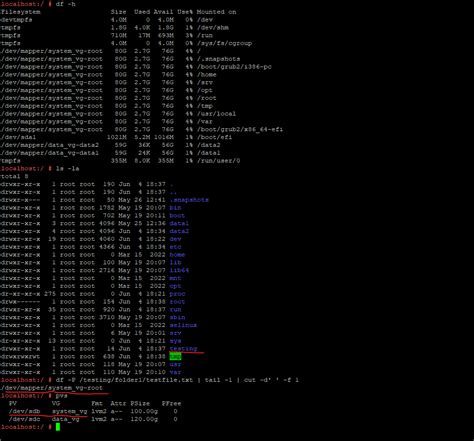Image resolution: width=474 pixels, height=441 pixels.
Task: Click the "/.snapshots" mount point in df output
Action: [218, 59]
